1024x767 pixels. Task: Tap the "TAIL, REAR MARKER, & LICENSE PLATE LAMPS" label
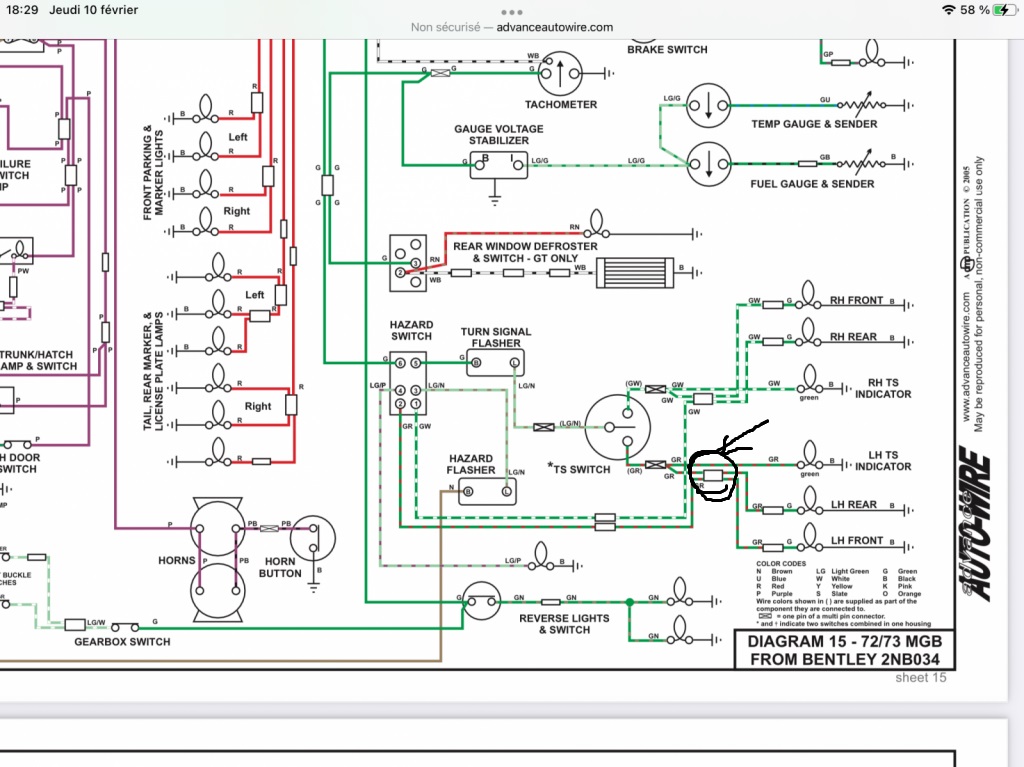pos(153,371)
